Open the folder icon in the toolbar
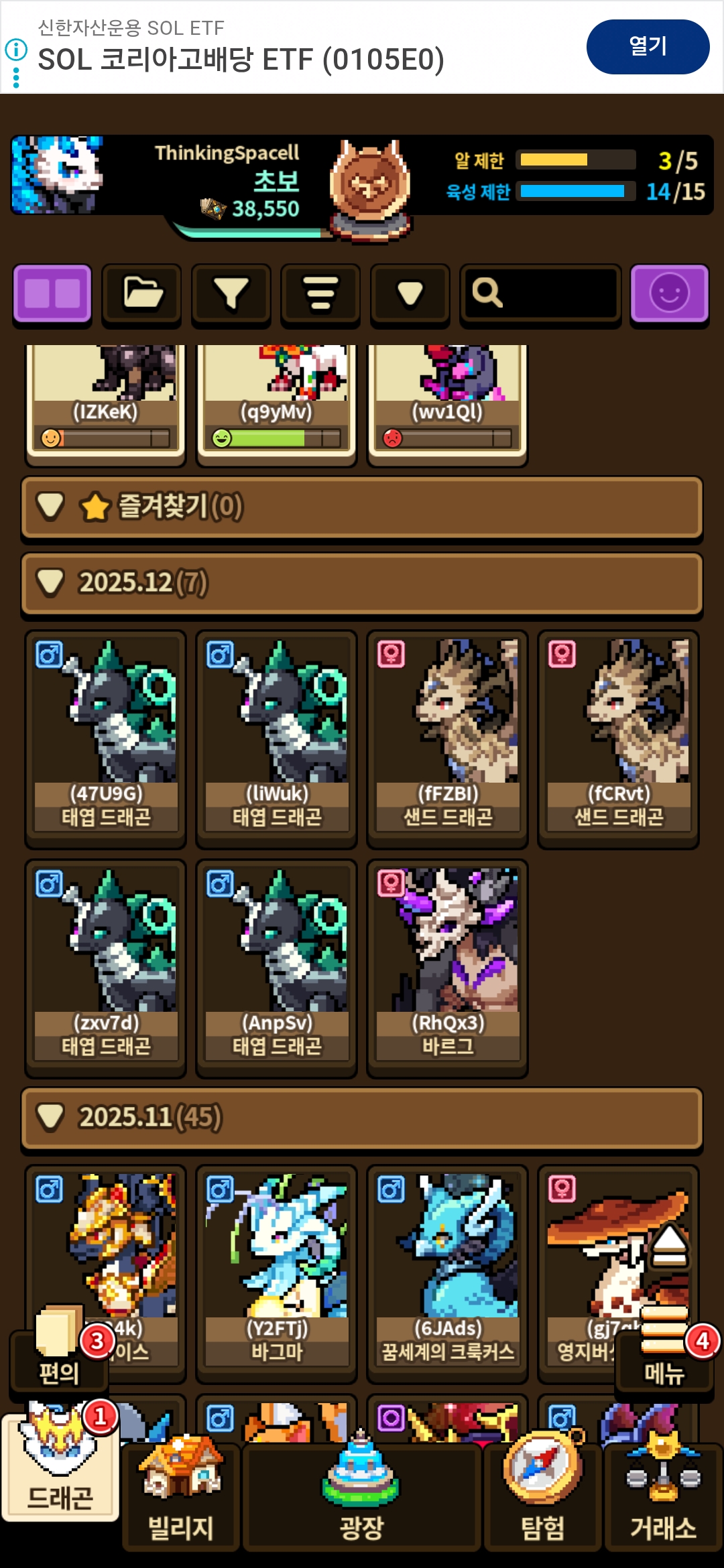Screen dimensions: 724x1568 142,293
